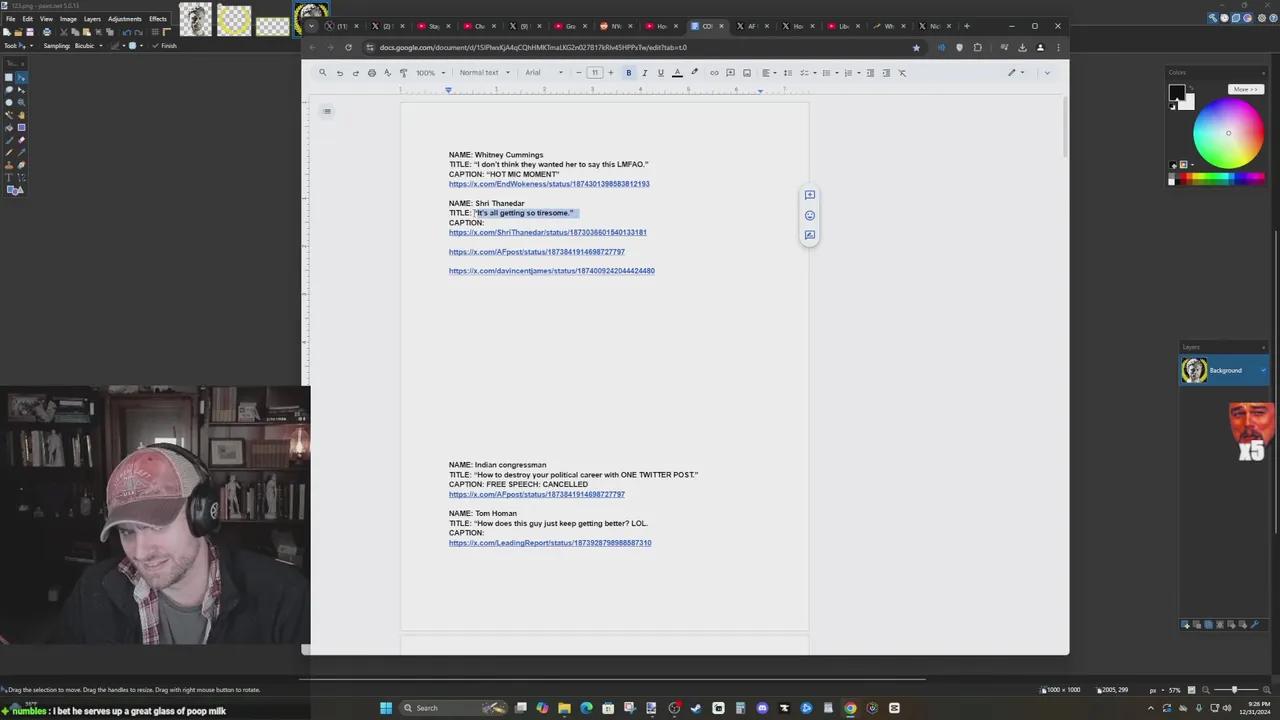This screenshot has height=720, width=1280.
Task: Open the browser tab search dropdown
Action: [311, 26]
